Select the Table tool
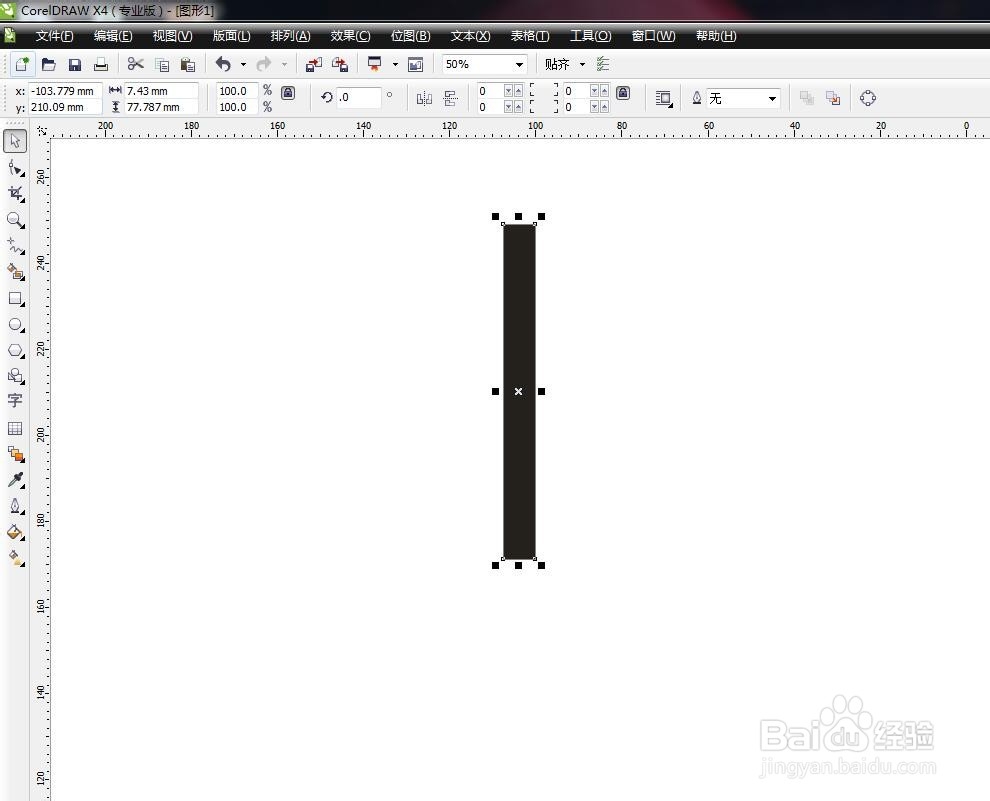The image size is (990, 801). pyautogui.click(x=15, y=429)
